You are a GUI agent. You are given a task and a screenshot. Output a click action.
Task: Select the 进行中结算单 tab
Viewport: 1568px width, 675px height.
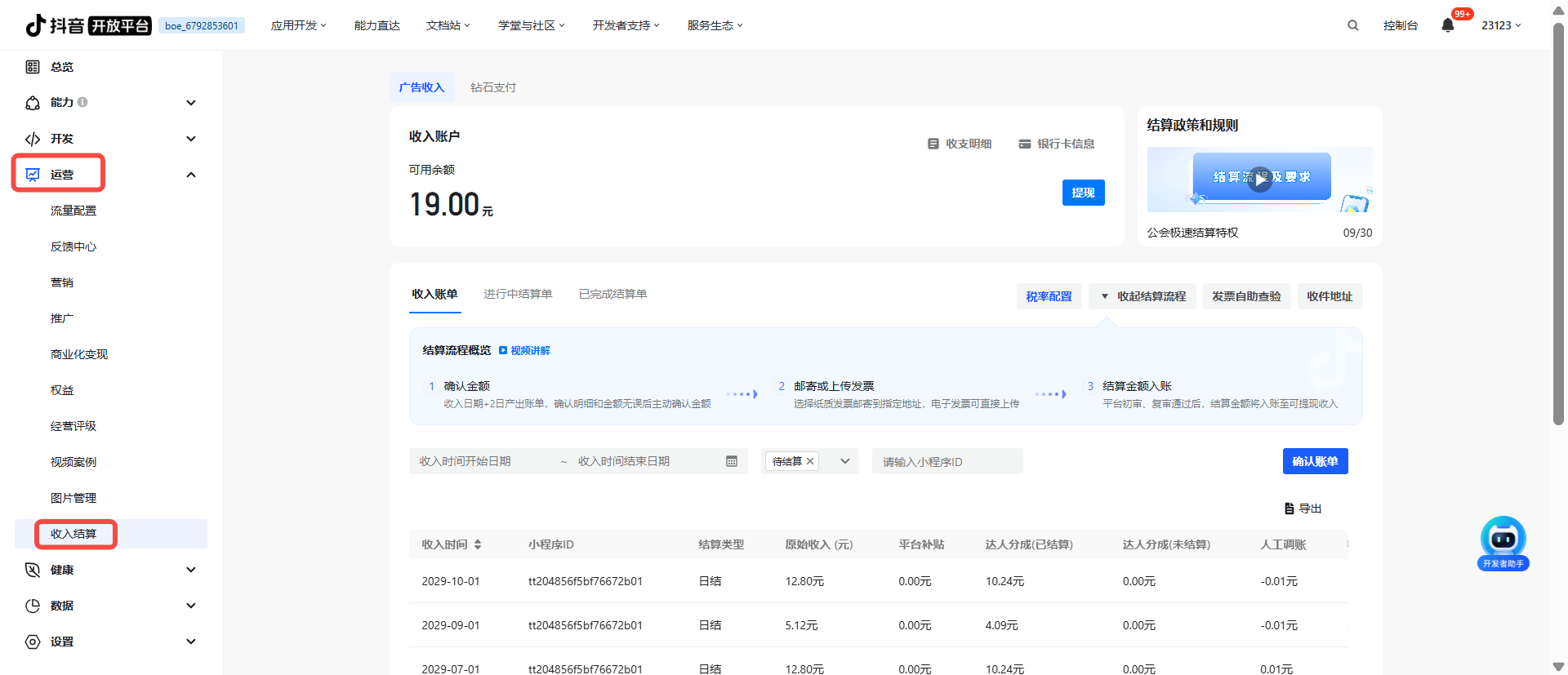coord(518,294)
